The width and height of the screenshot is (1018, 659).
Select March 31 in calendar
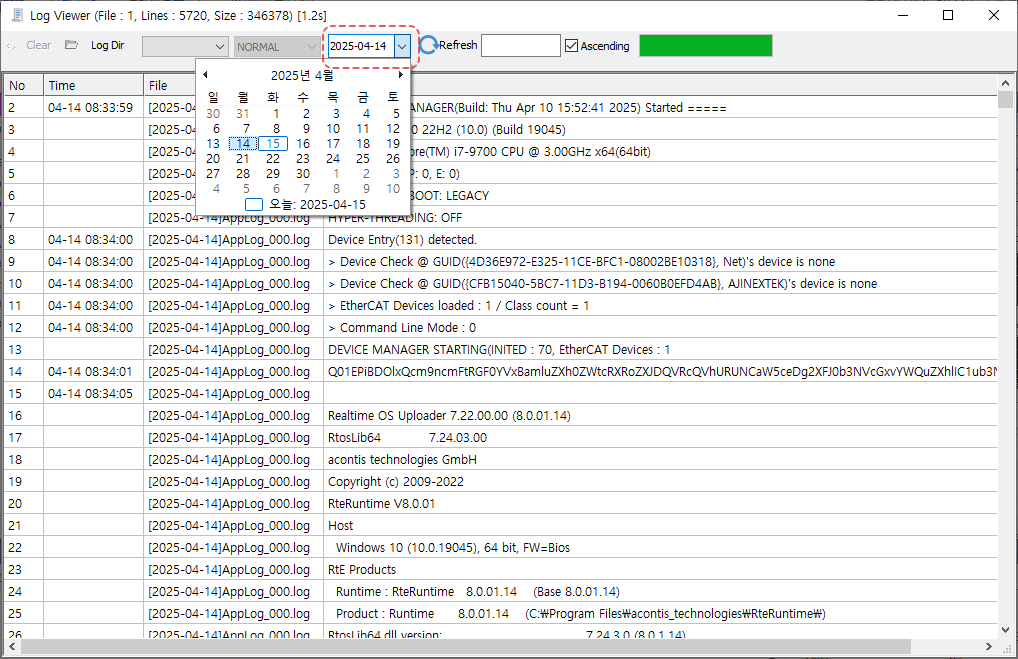click(243, 114)
